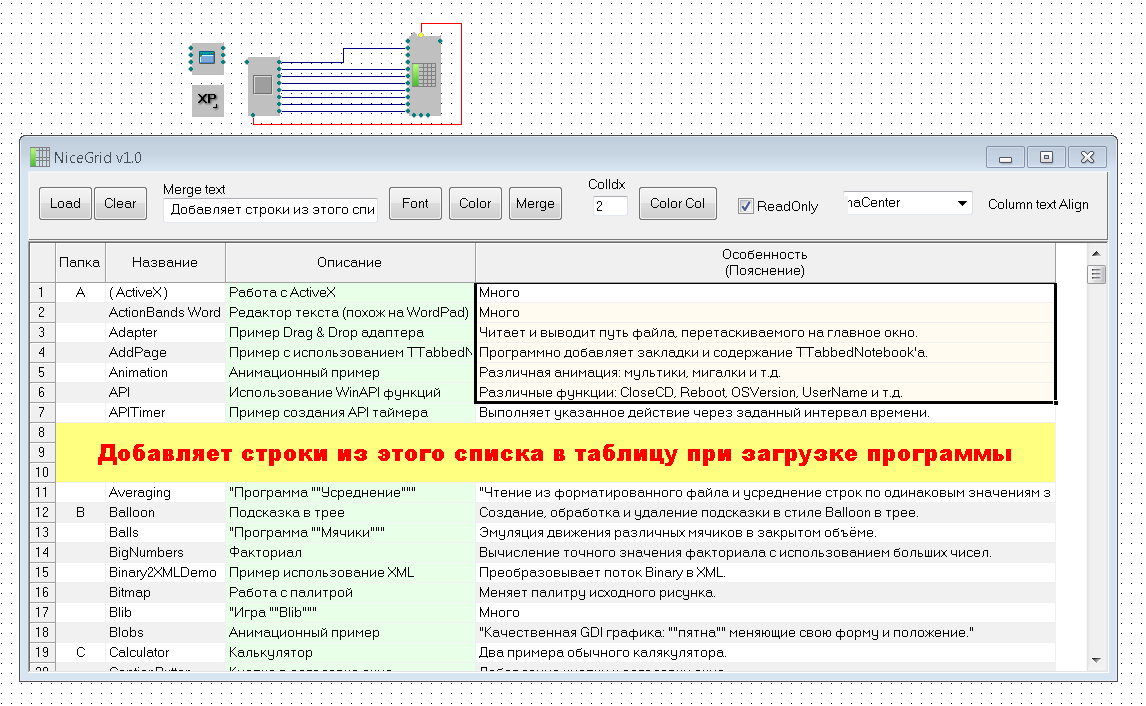Select the Binary2XMLDemo name cell

tap(165, 572)
